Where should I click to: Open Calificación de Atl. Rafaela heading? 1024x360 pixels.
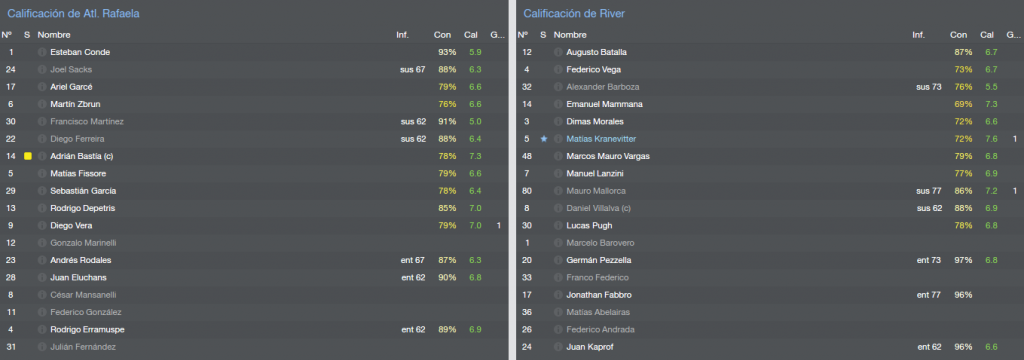tap(73, 13)
